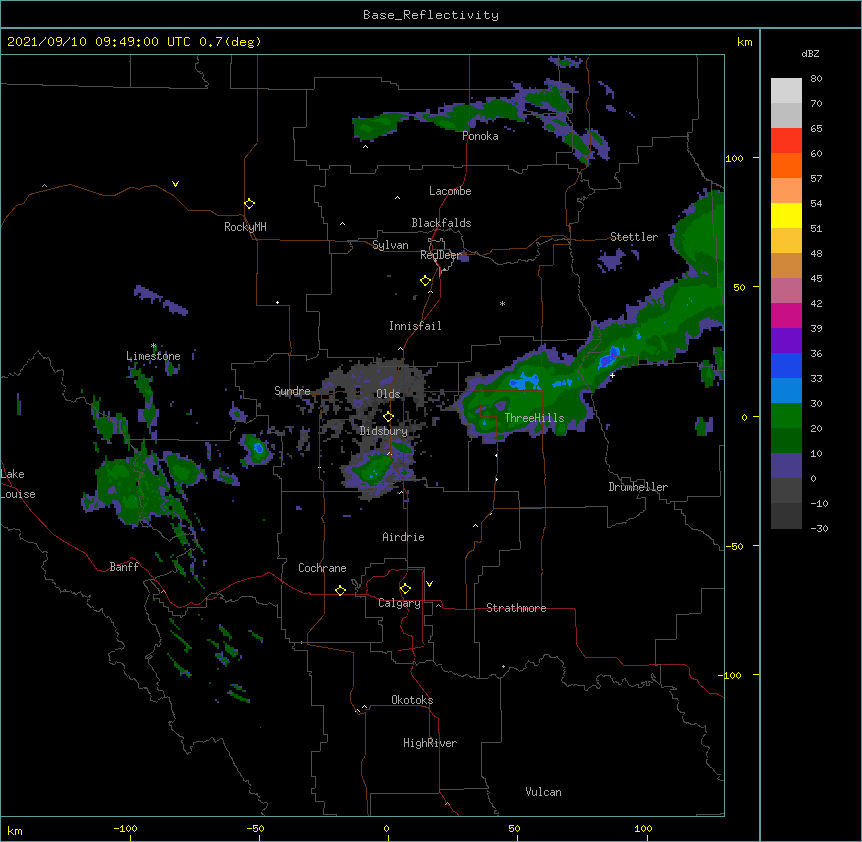Click the Sylvan label
This screenshot has width=862, height=842.
pyautogui.click(x=390, y=245)
